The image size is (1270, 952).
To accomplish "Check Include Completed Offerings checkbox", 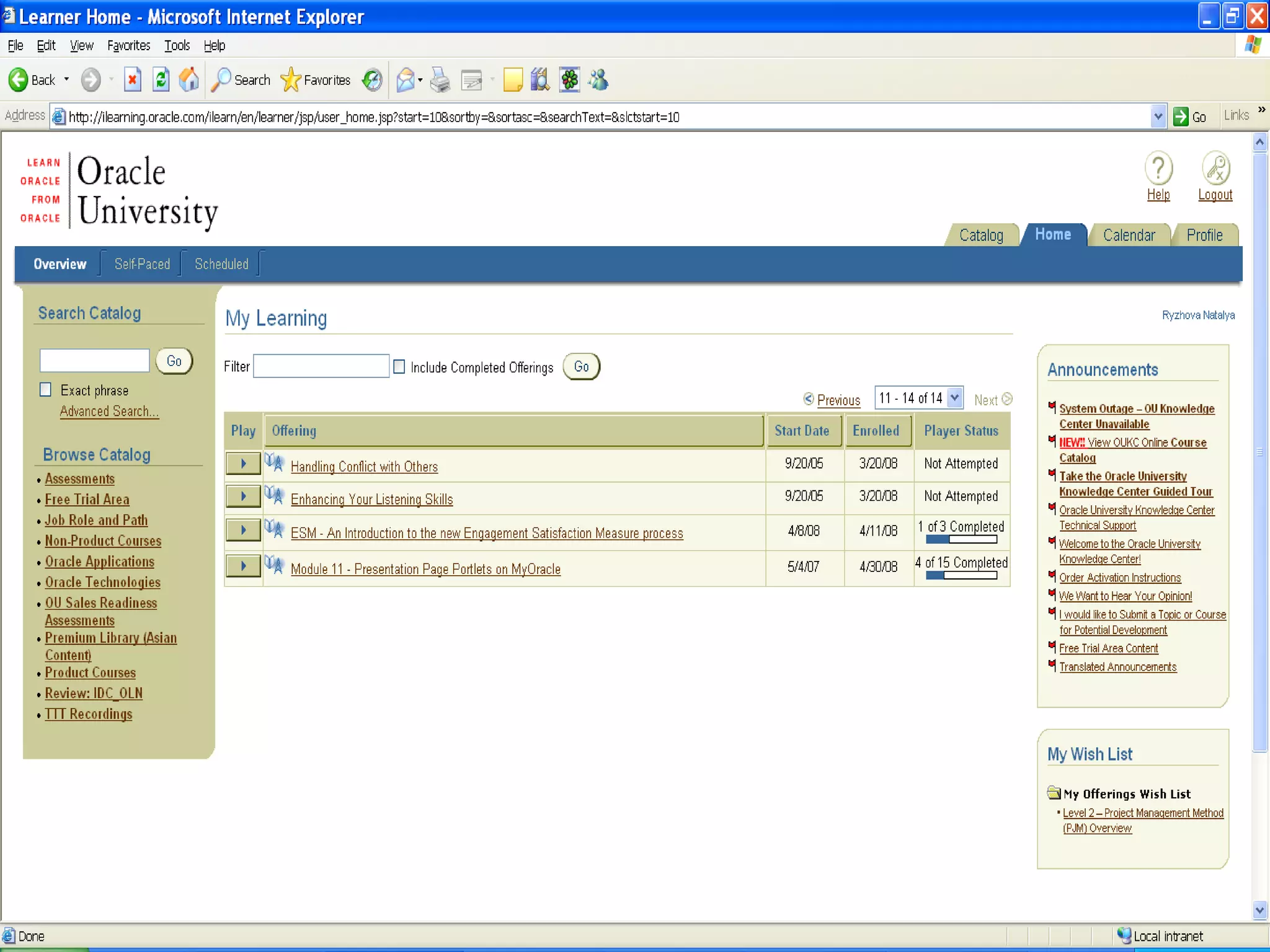I will [399, 367].
